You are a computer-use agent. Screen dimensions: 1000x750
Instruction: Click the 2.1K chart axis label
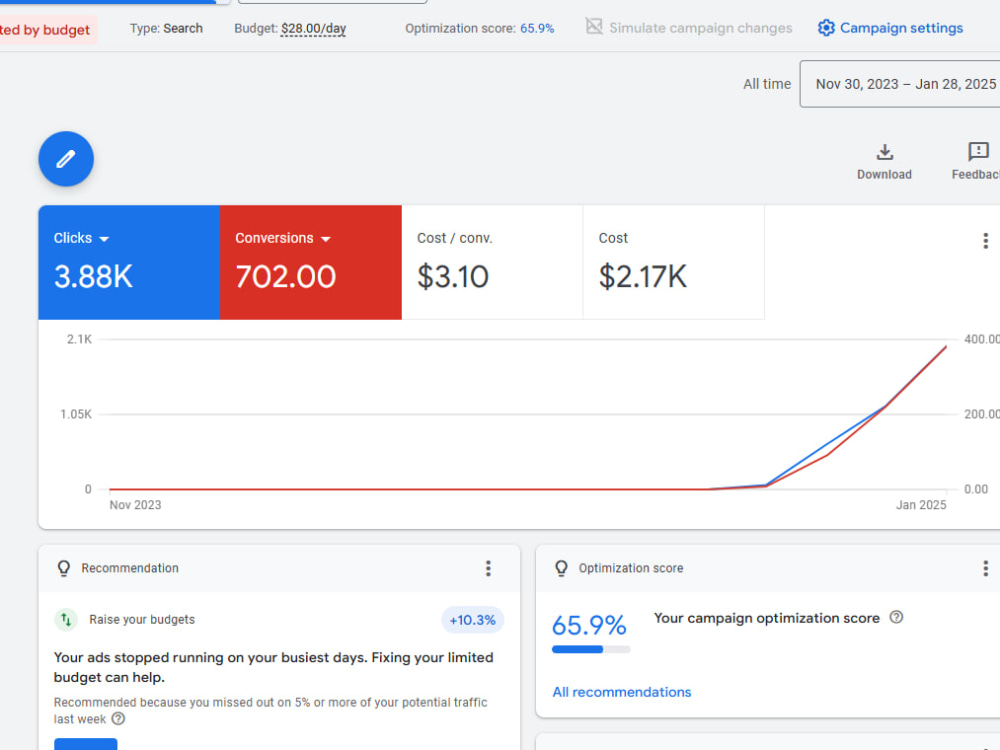click(79, 339)
